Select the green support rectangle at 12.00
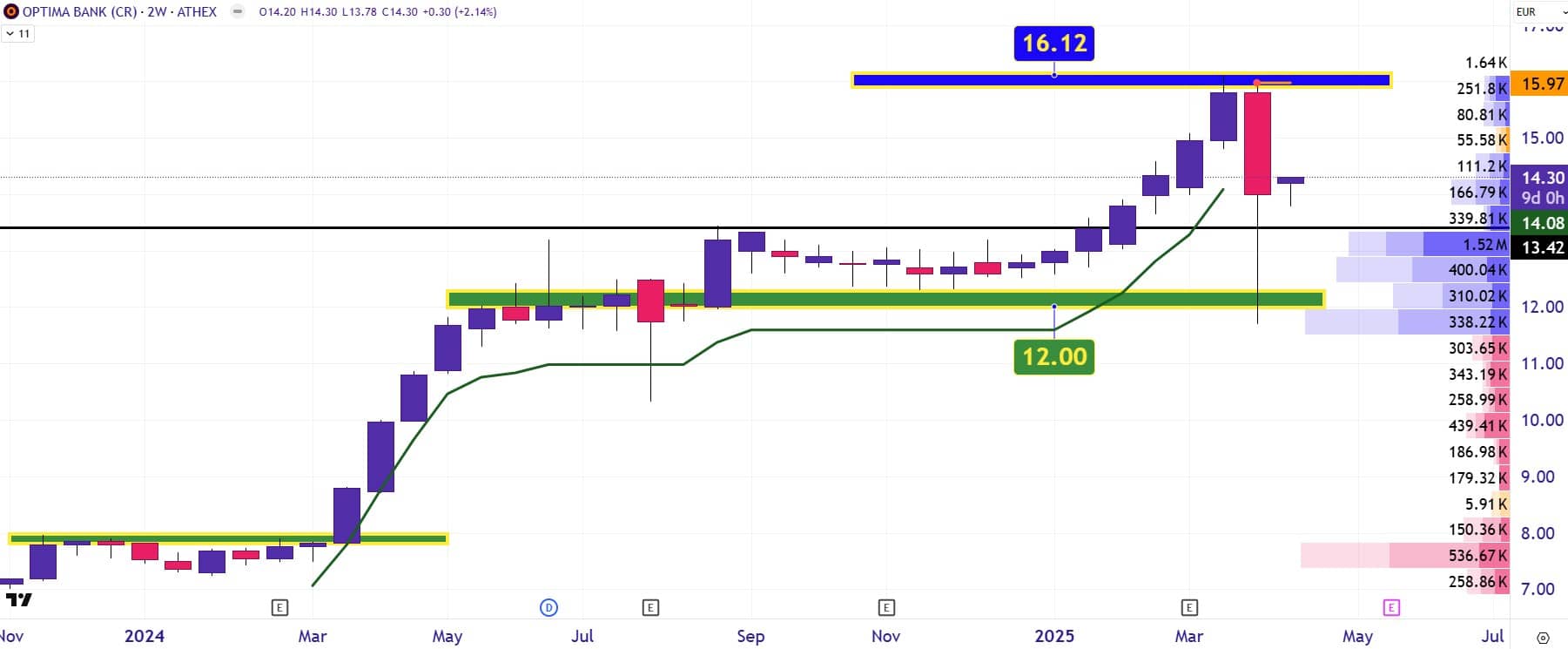Viewport: 1568px width, 649px height. tap(885, 300)
